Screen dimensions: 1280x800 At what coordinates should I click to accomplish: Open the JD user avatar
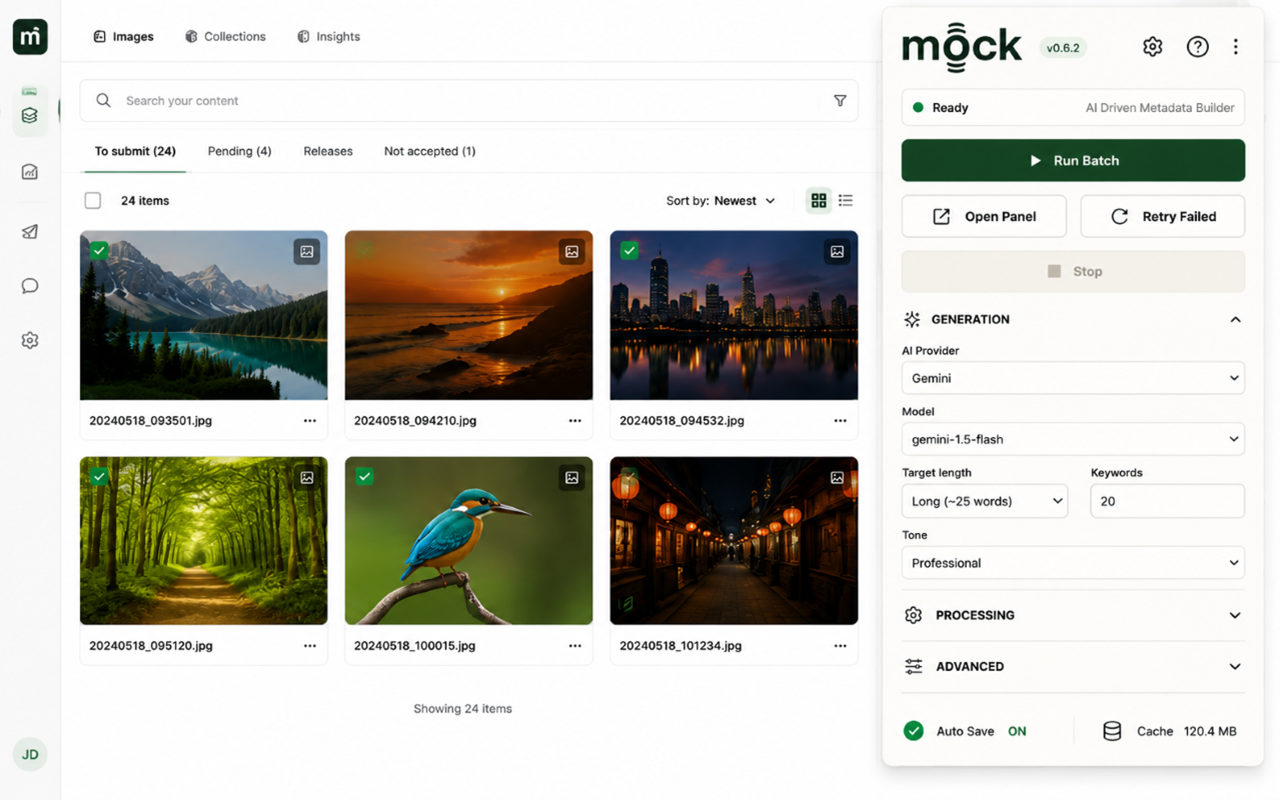[30, 754]
